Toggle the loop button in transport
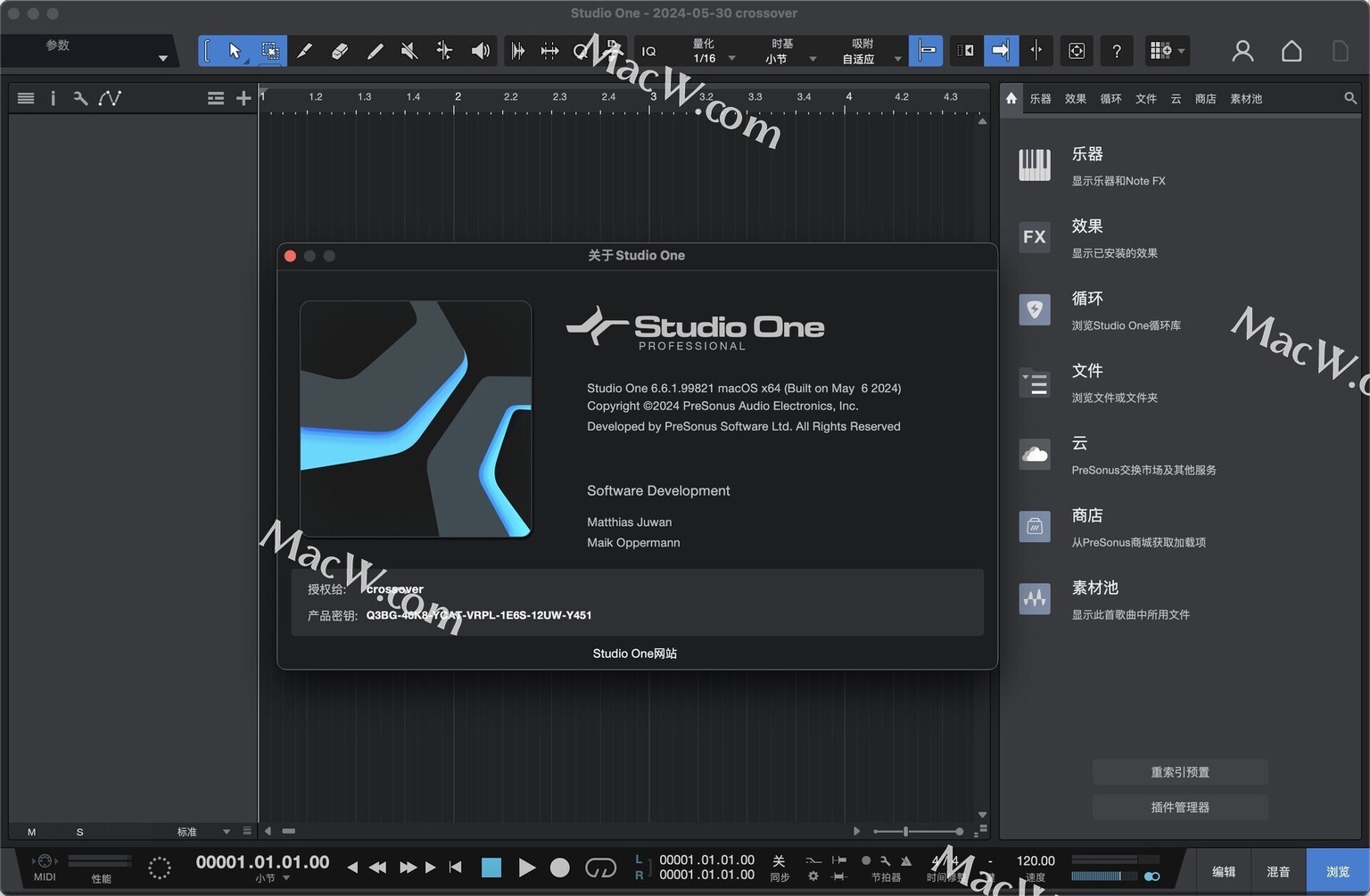Viewport: 1370px width, 896px height. coord(600,867)
